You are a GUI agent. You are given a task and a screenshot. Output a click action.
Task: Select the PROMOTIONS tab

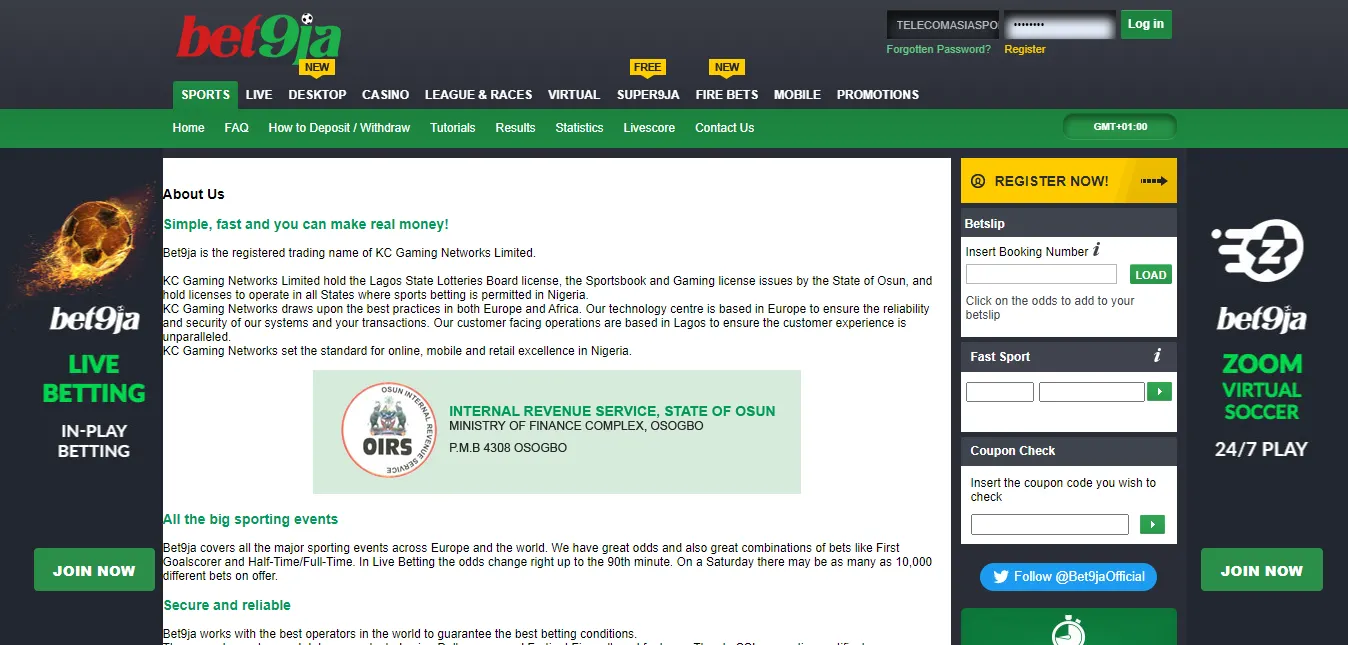(877, 94)
